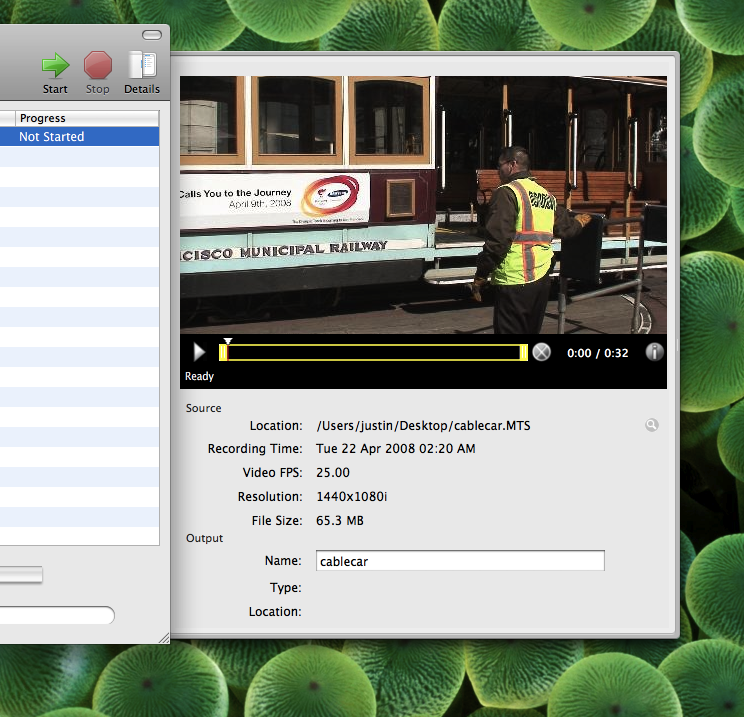Click the window resize grip corner
744x717 pixels.
click(x=163, y=637)
